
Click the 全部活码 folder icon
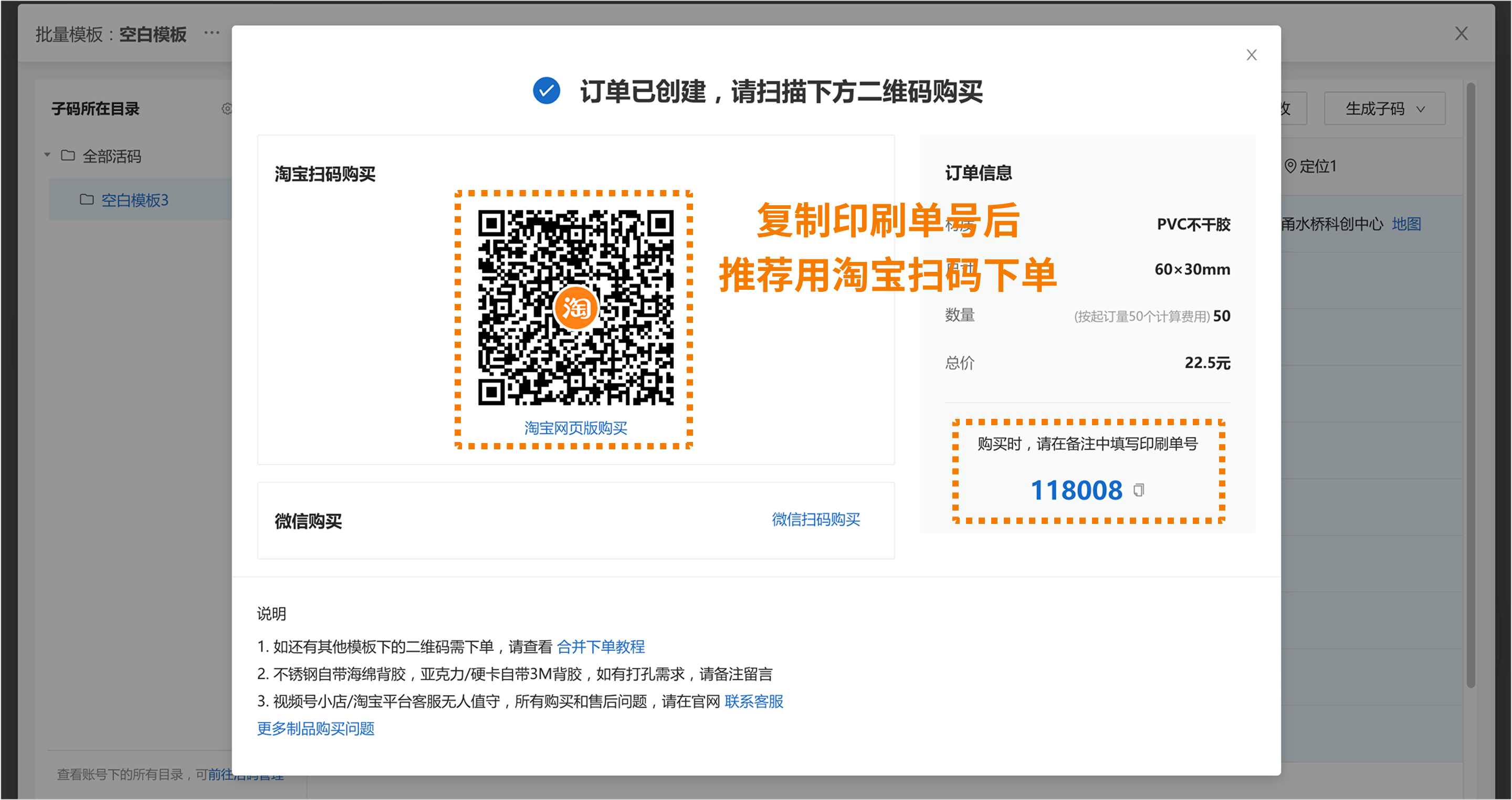click(68, 155)
